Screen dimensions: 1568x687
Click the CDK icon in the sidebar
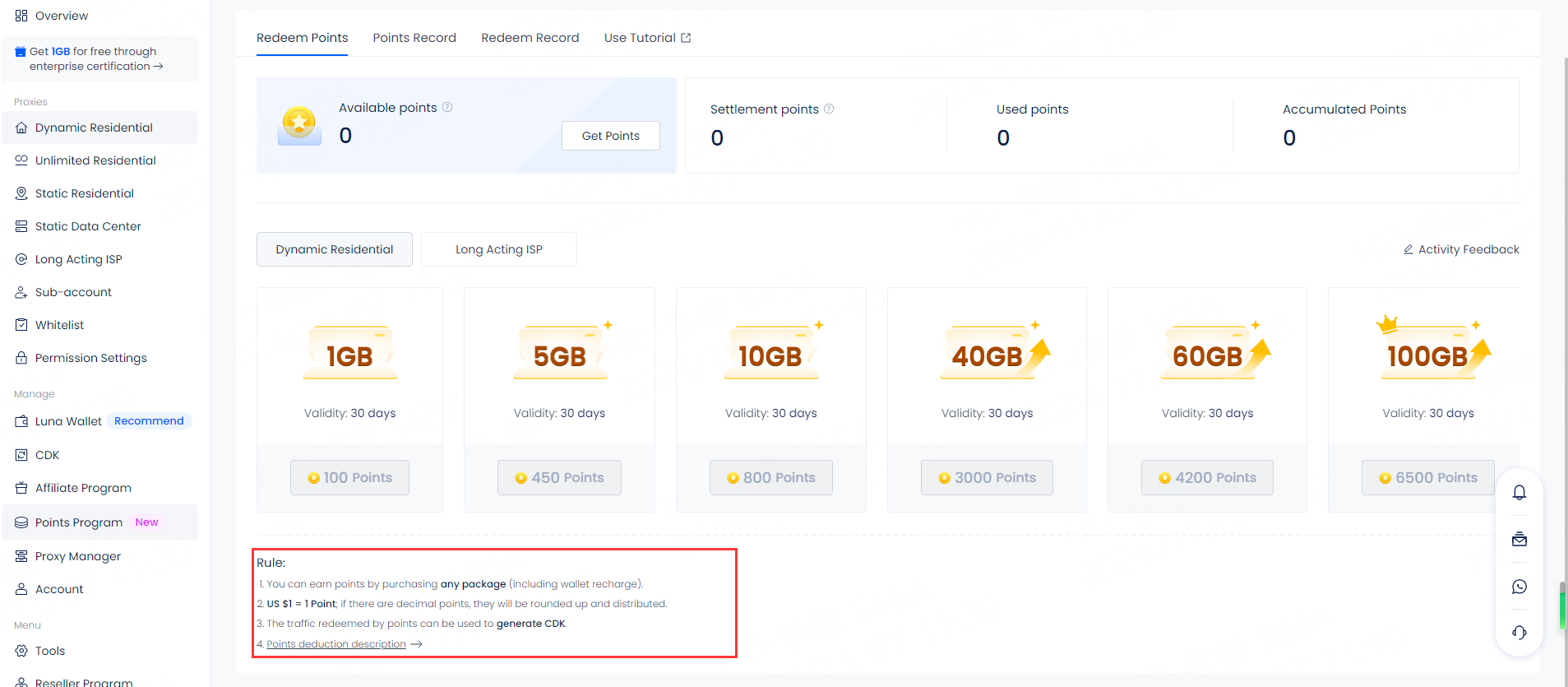click(21, 455)
